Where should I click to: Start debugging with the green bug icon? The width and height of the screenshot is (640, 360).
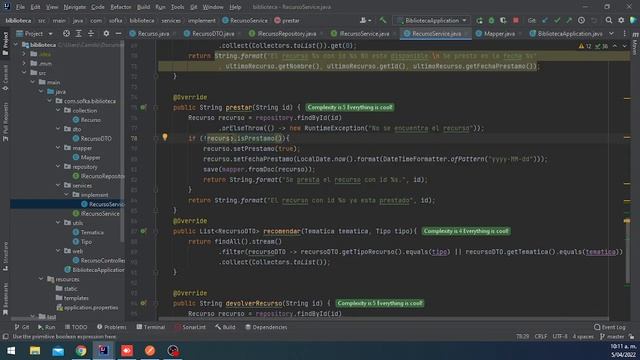click(x=491, y=20)
